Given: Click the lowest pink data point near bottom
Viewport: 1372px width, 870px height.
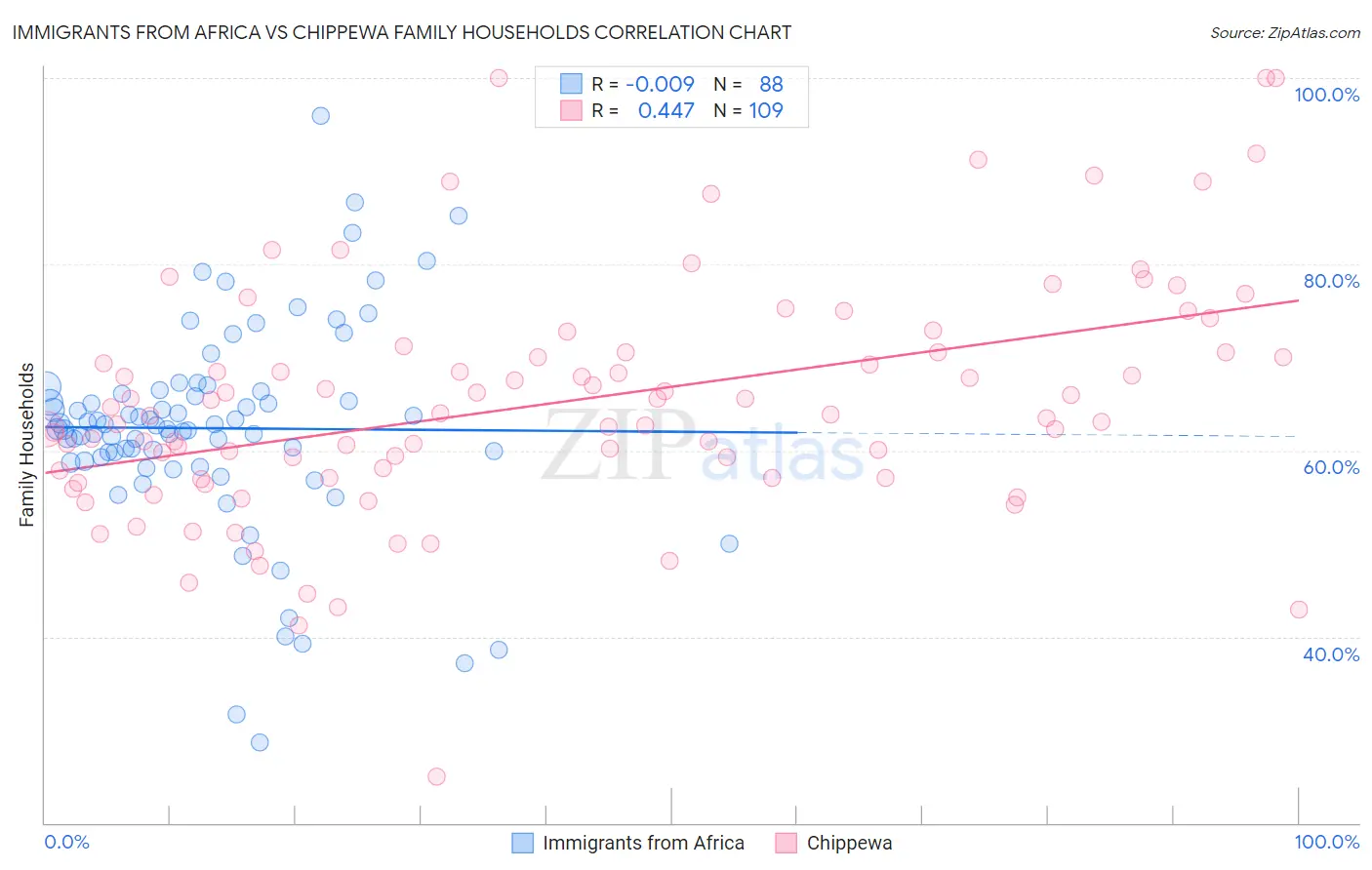Looking at the screenshot, I should coord(436,776).
